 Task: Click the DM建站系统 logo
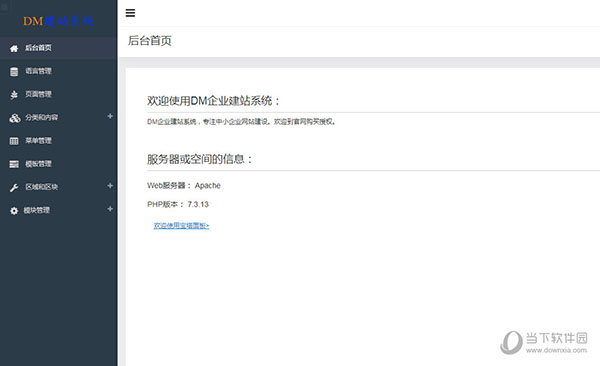pyautogui.click(x=58, y=21)
